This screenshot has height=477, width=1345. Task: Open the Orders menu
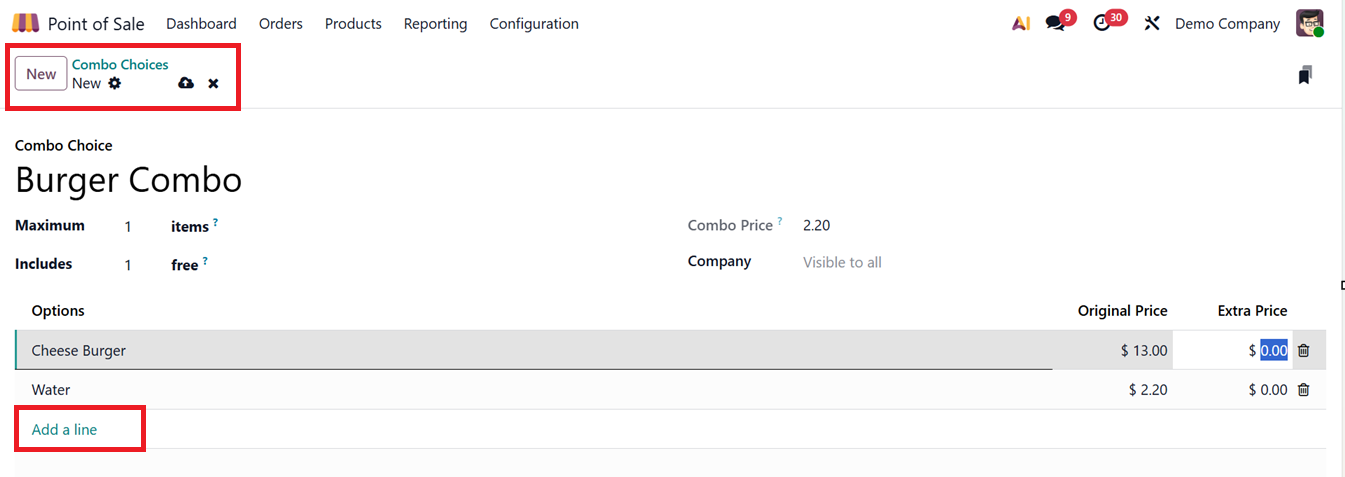coord(280,23)
